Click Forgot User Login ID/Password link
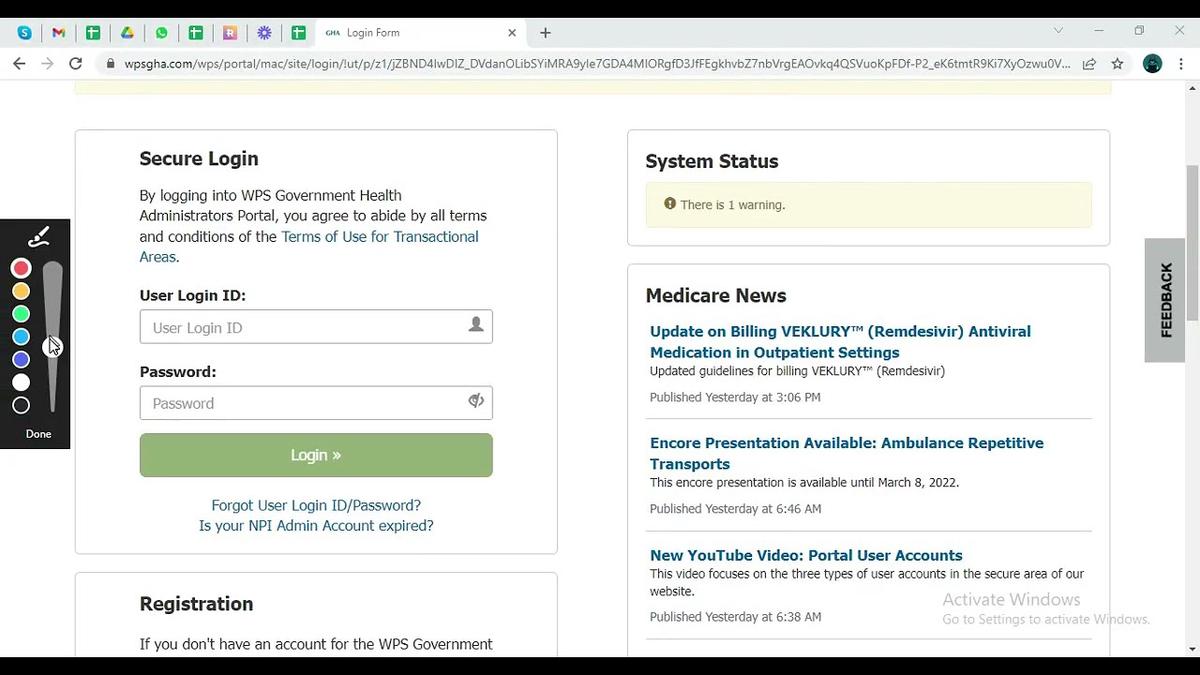Screen dimensions: 1200x675 tap(316, 505)
